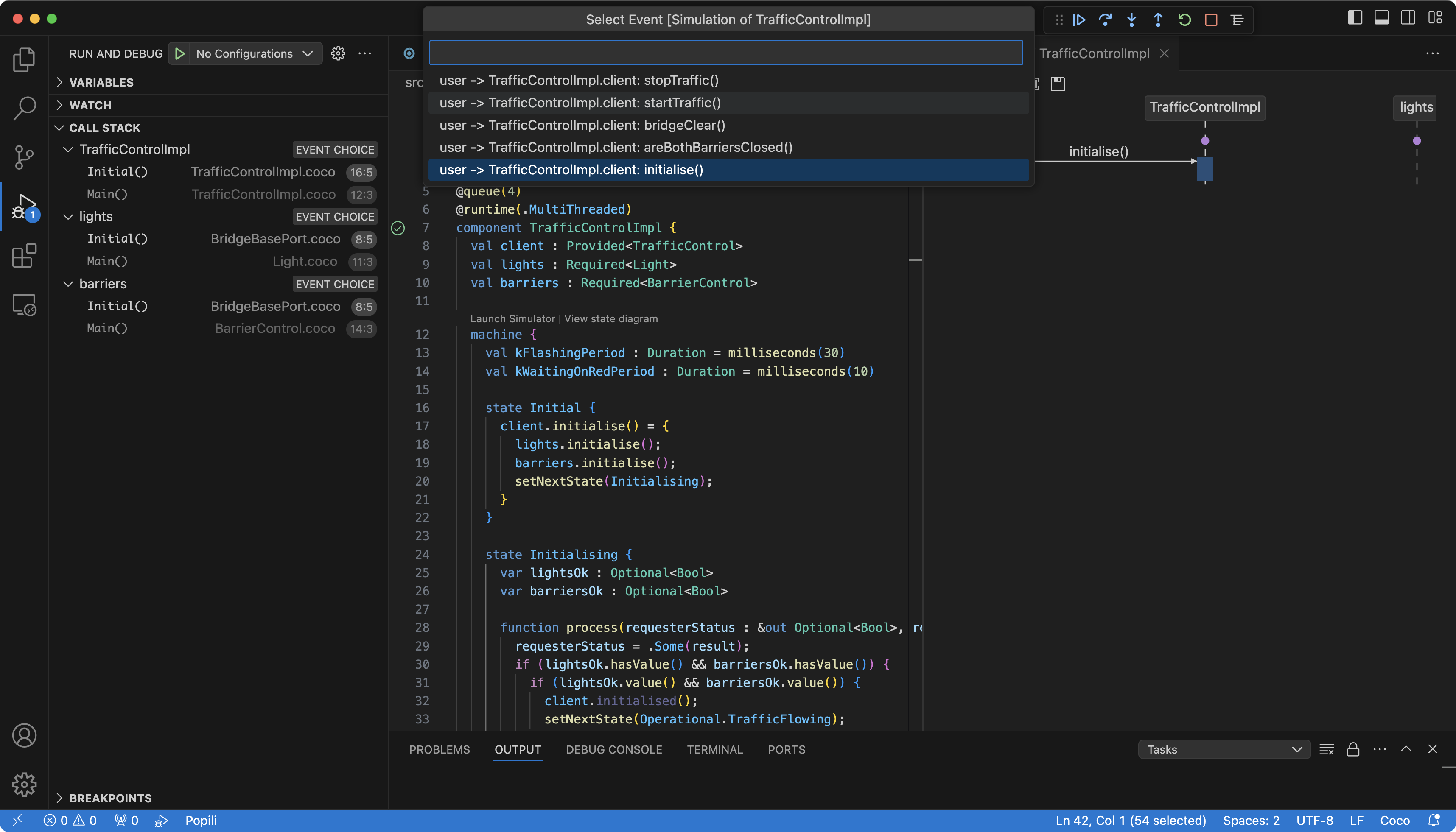1456x832 pixels.
Task: Switch to the TERMINAL tab
Action: point(714,749)
